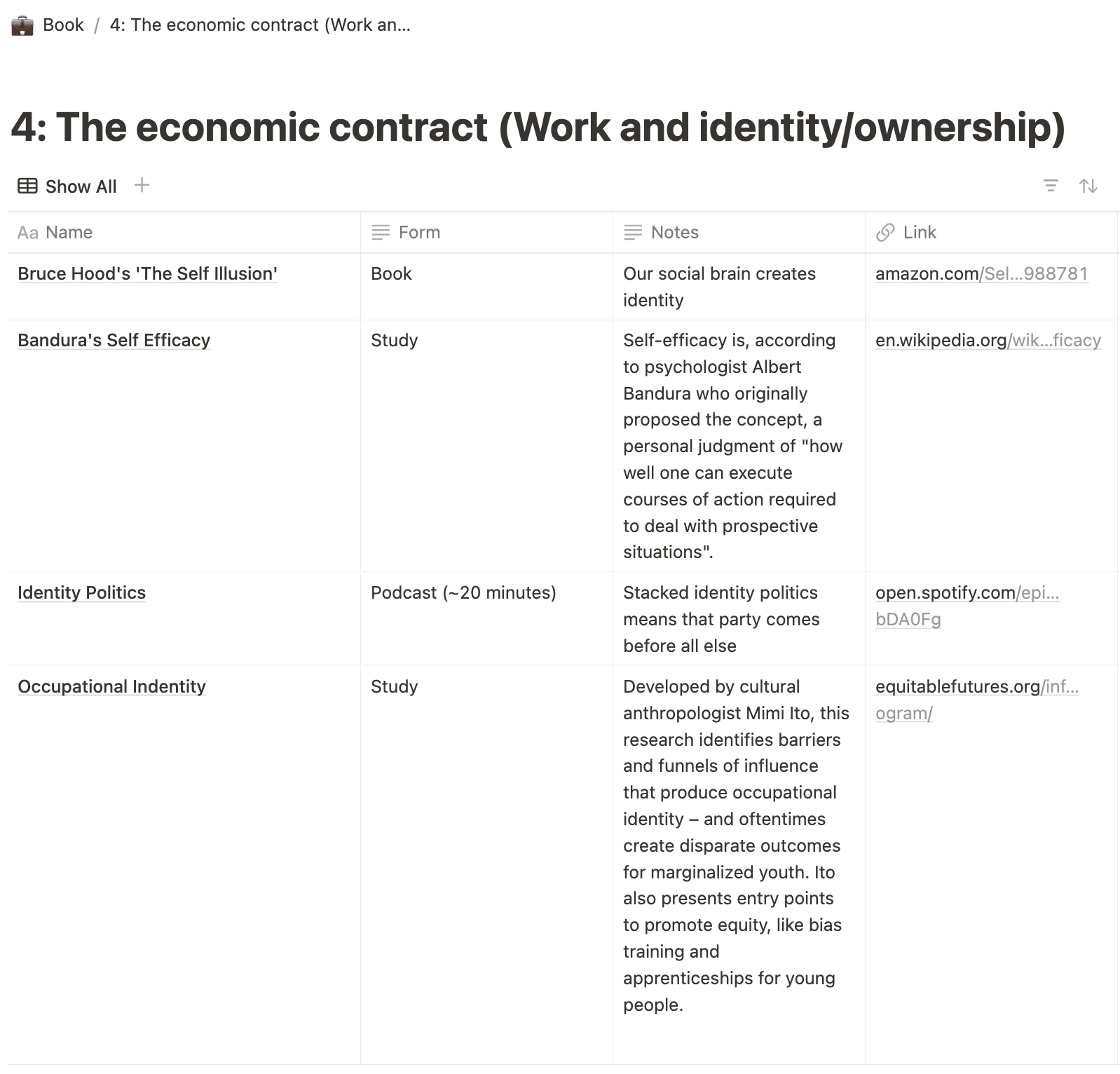Image resolution: width=1120 pixels, height=1074 pixels.
Task: Click the briefcase Book page icon
Action: [22, 25]
